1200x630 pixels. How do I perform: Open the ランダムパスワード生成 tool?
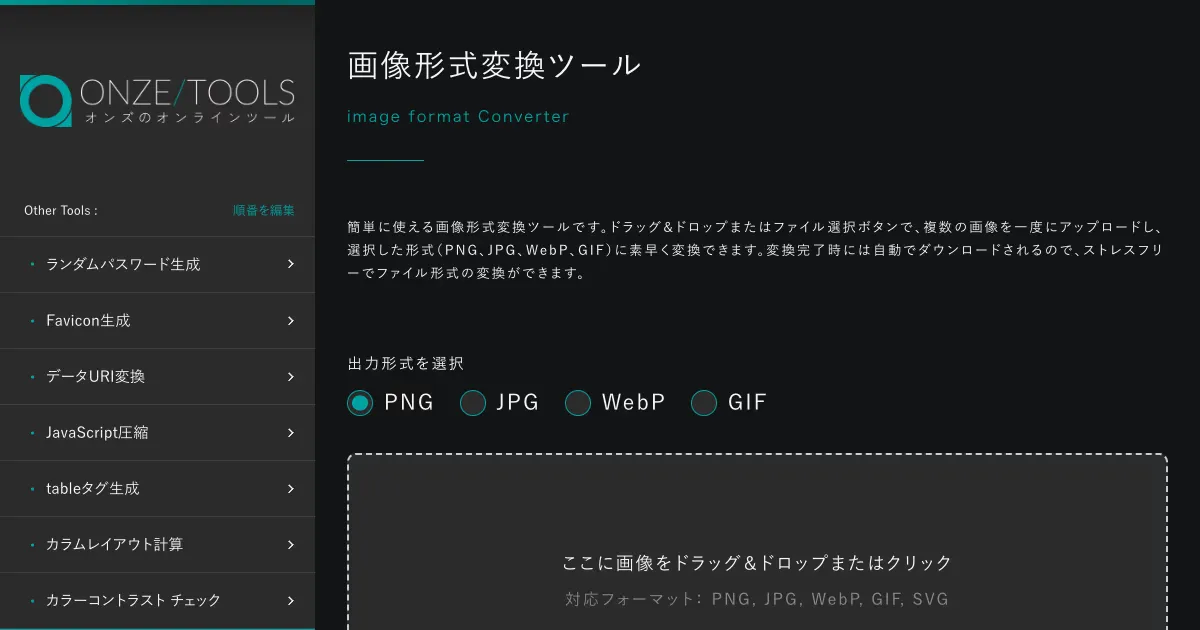pyautogui.click(x=123, y=265)
